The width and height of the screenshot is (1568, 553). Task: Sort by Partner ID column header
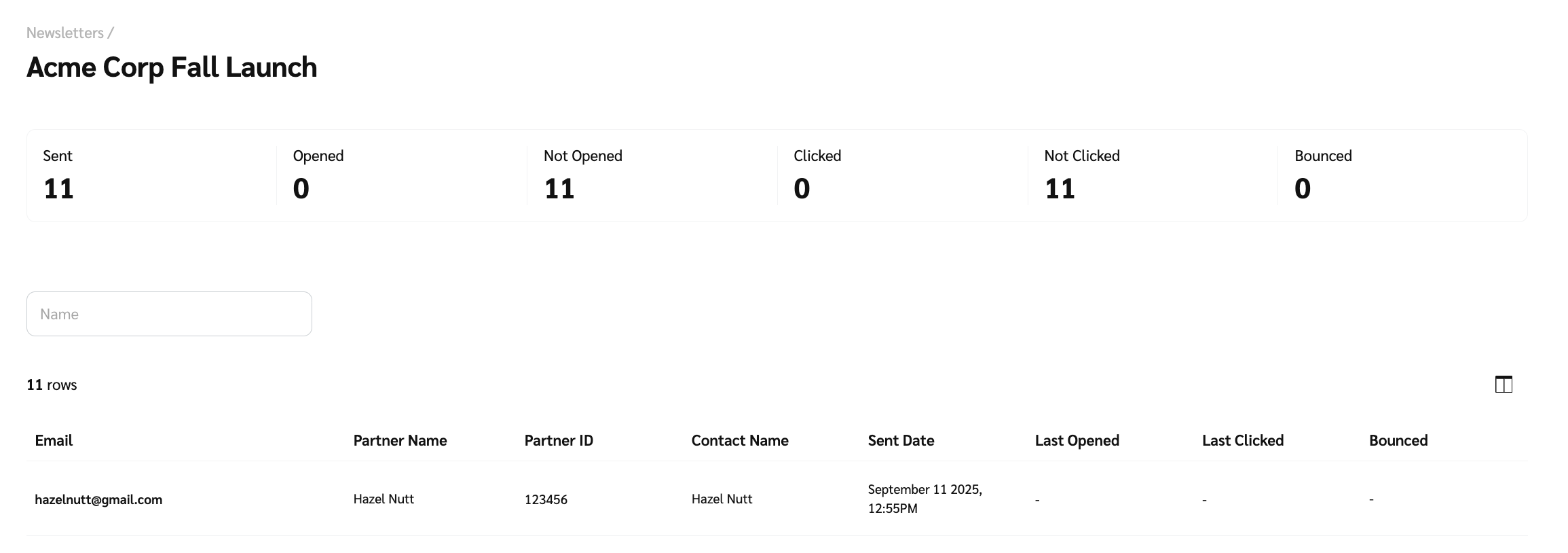[559, 440]
